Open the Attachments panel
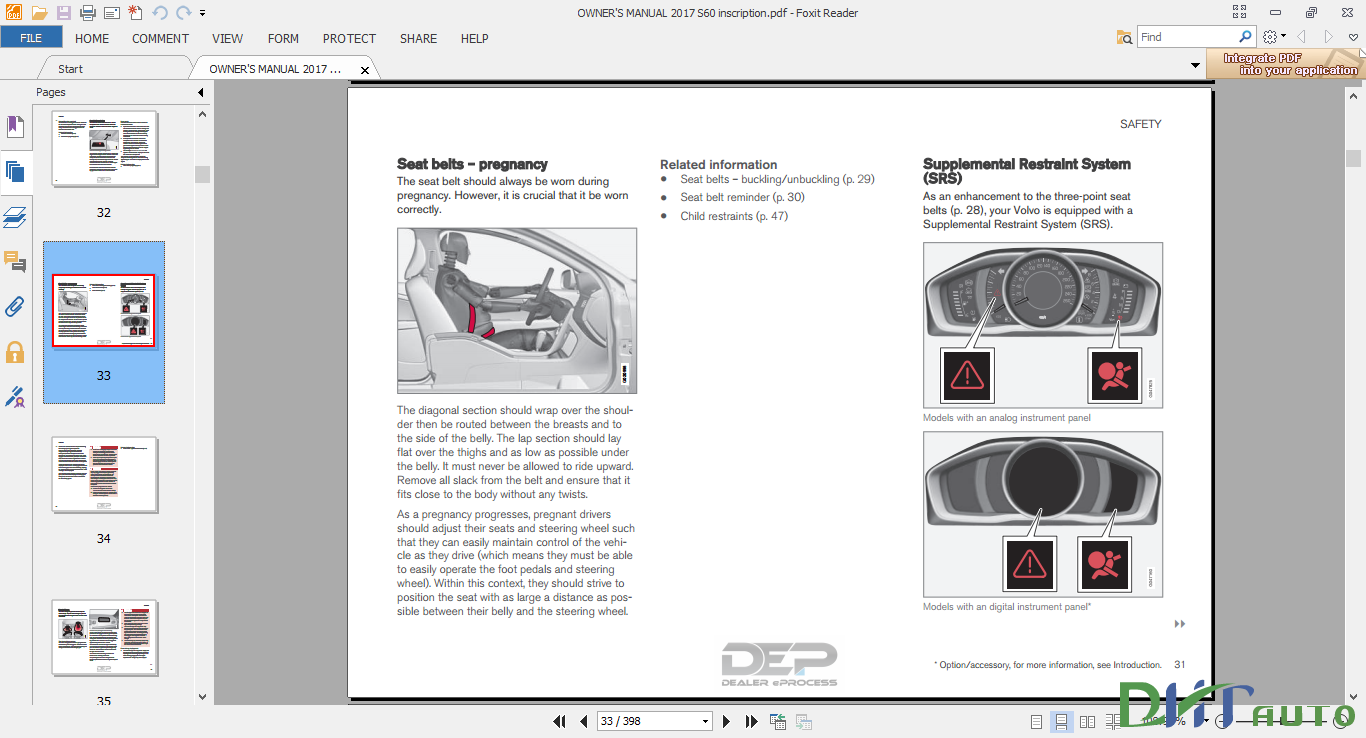Image resolution: width=1366 pixels, height=738 pixels. [x=14, y=306]
